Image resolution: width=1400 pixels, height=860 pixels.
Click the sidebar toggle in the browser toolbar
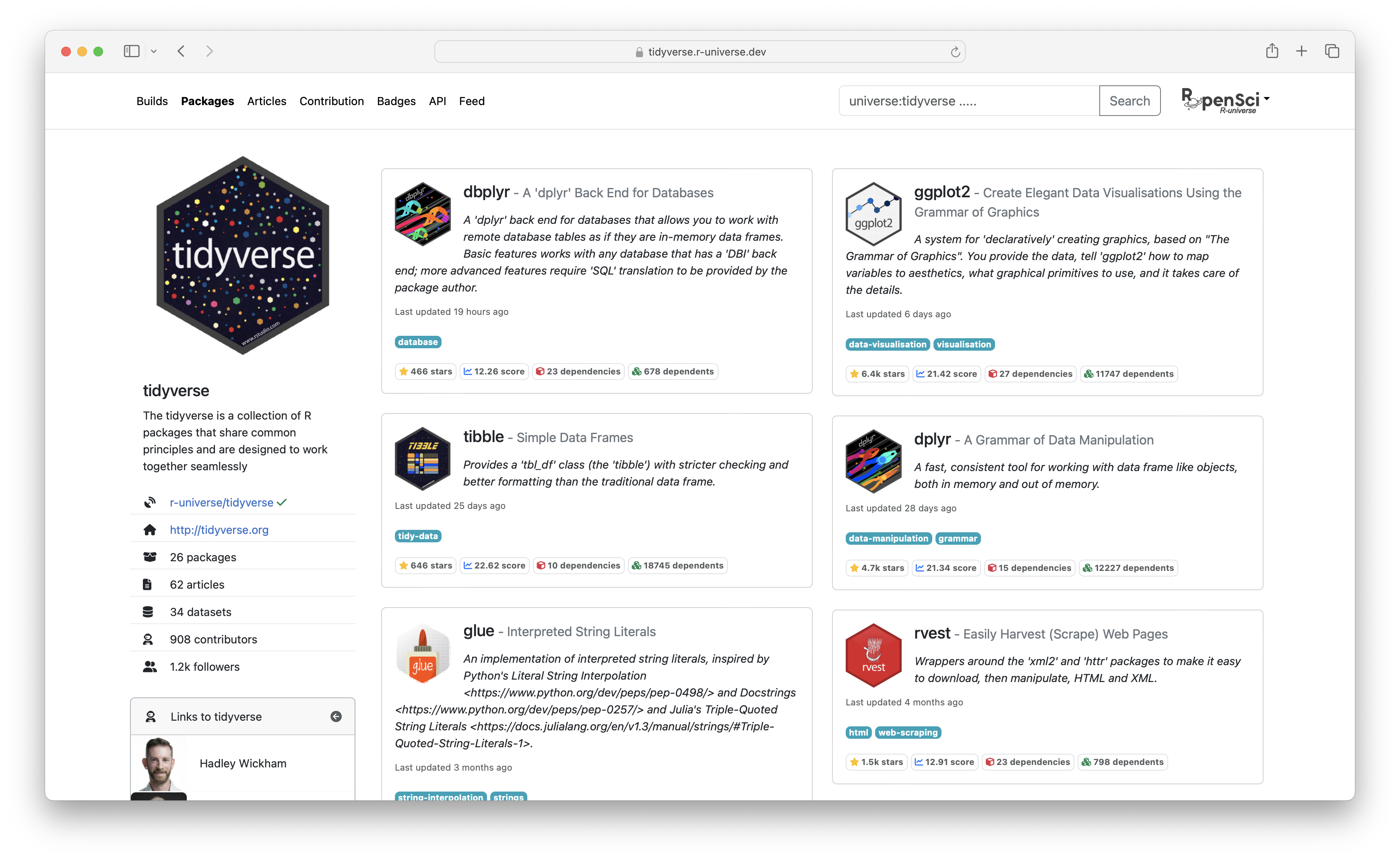[x=131, y=51]
